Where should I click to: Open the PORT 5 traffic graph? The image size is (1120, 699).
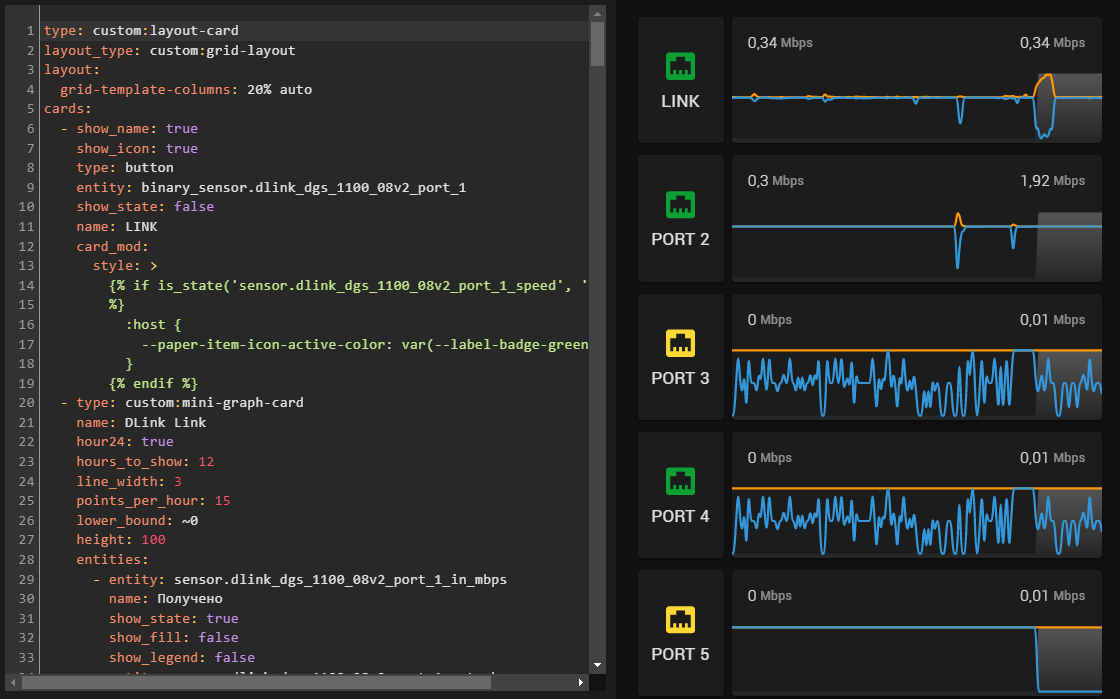[x=917, y=633]
